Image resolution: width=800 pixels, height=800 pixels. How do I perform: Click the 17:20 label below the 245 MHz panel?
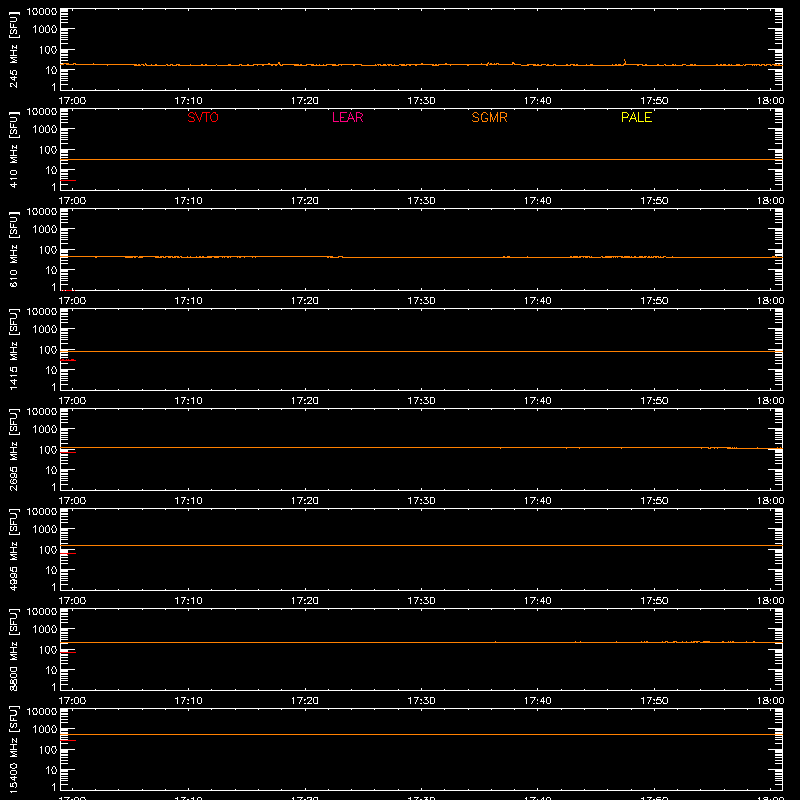coord(305,101)
